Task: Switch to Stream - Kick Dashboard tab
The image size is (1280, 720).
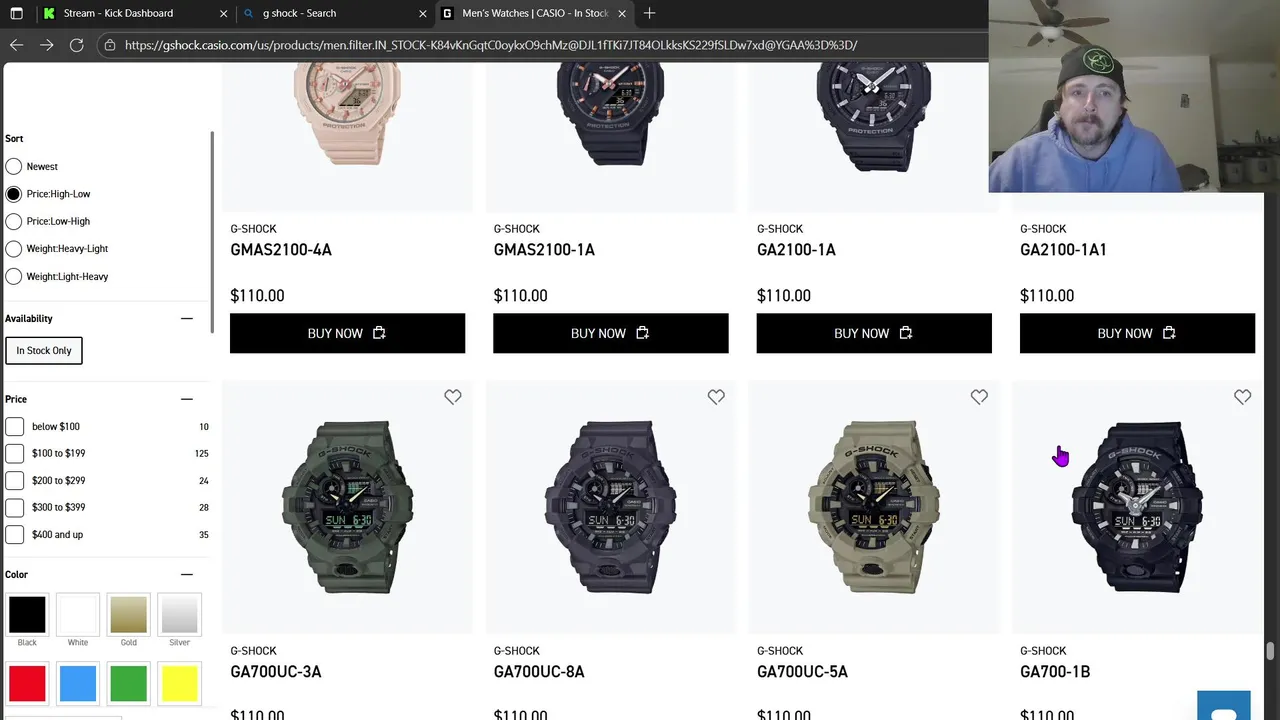Action: (118, 13)
